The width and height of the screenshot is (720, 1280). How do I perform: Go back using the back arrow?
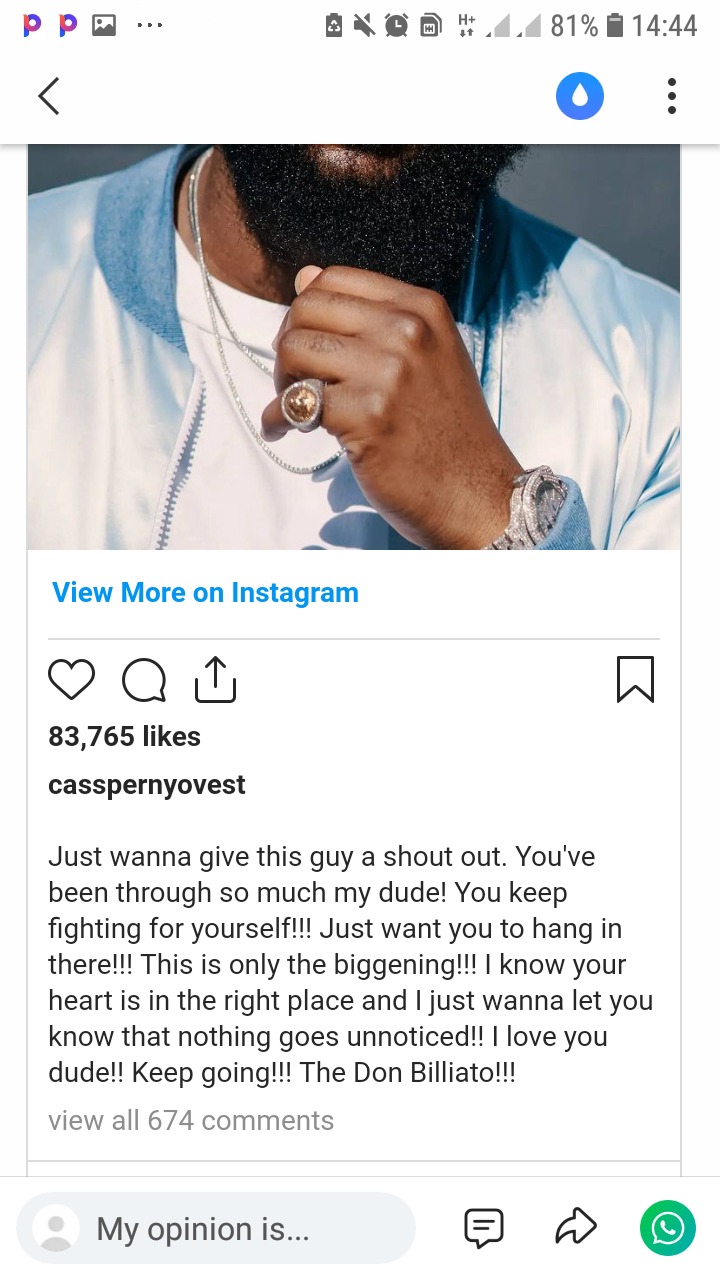click(x=49, y=96)
